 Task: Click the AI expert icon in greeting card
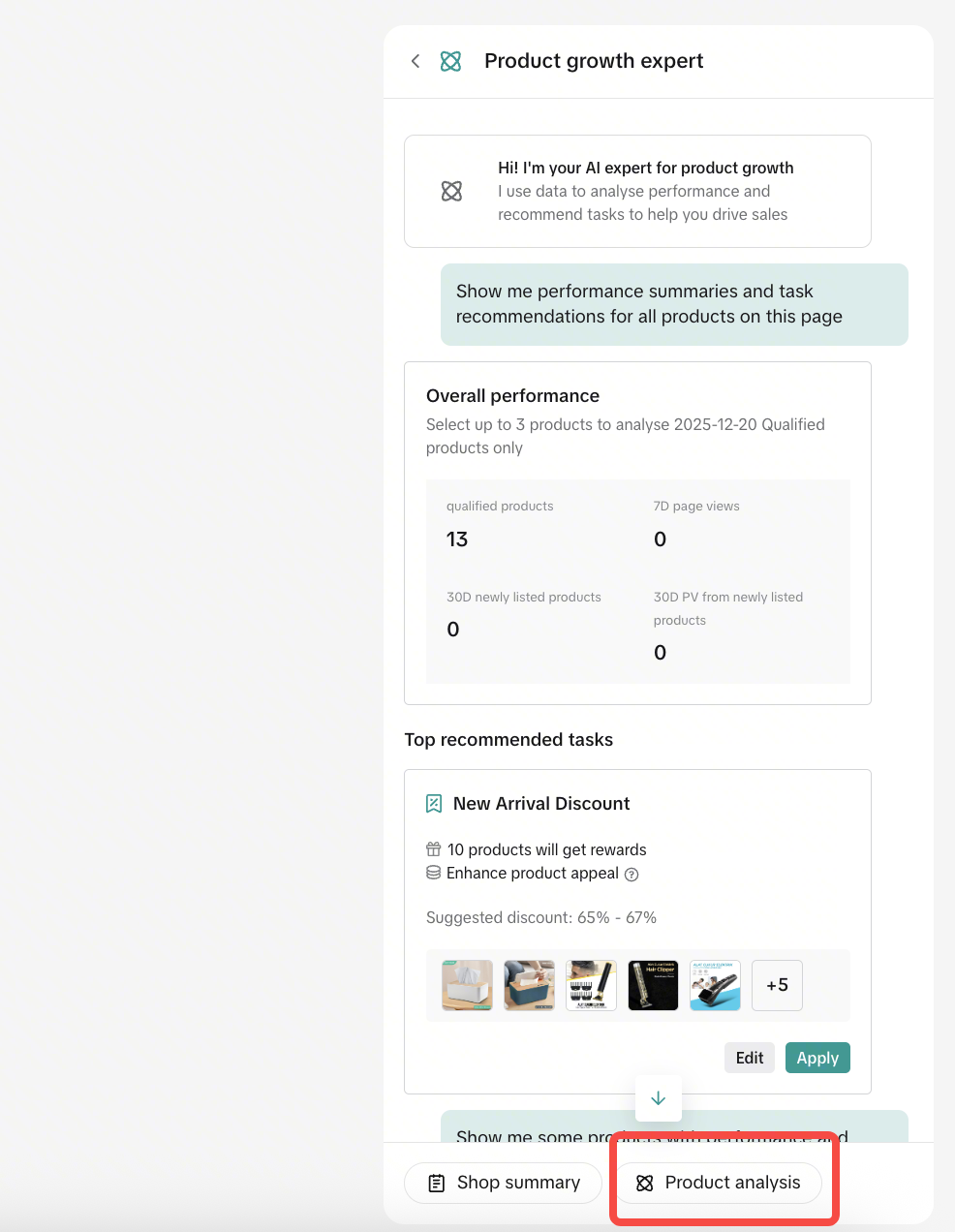coord(451,191)
